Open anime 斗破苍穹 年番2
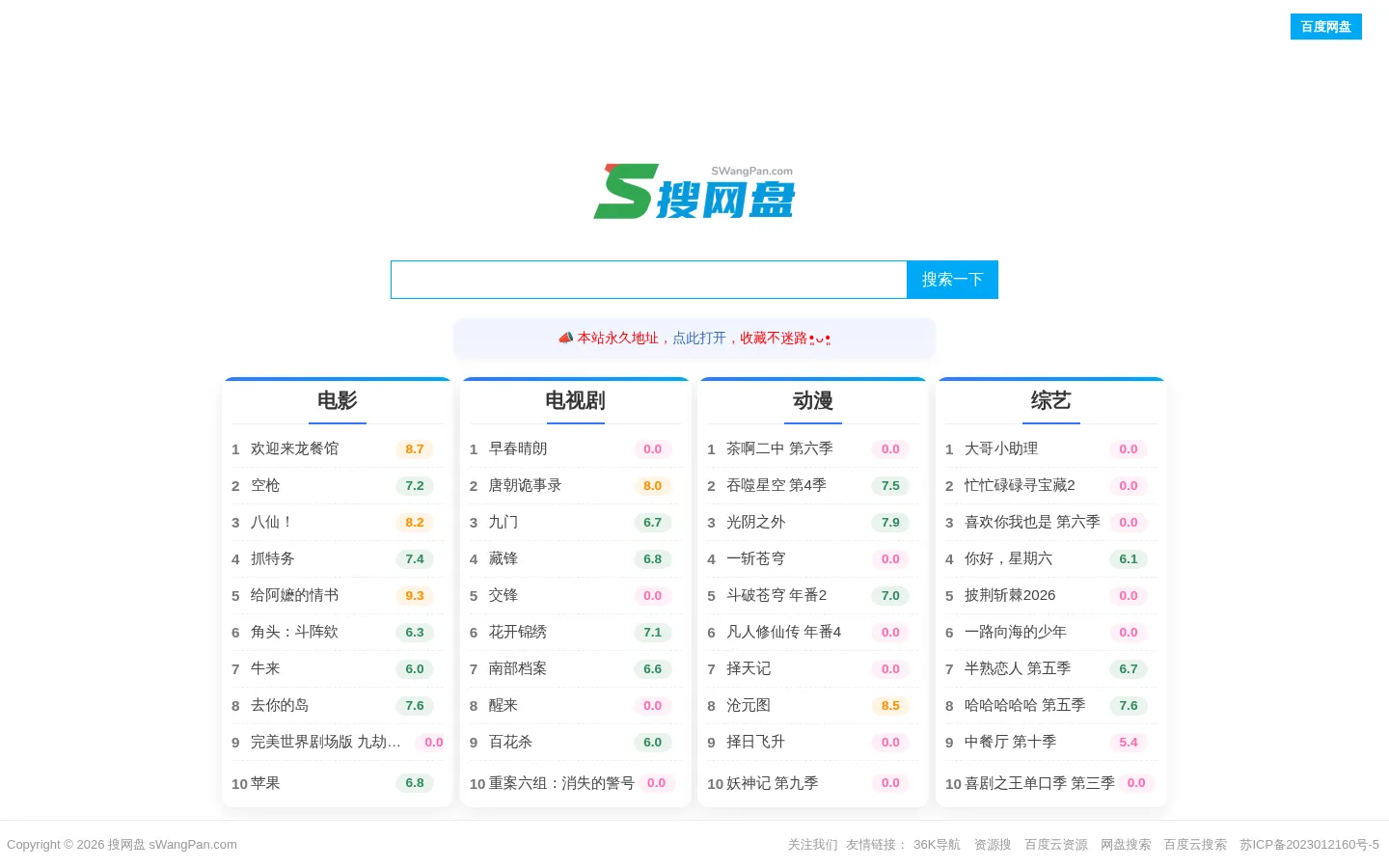 point(776,595)
